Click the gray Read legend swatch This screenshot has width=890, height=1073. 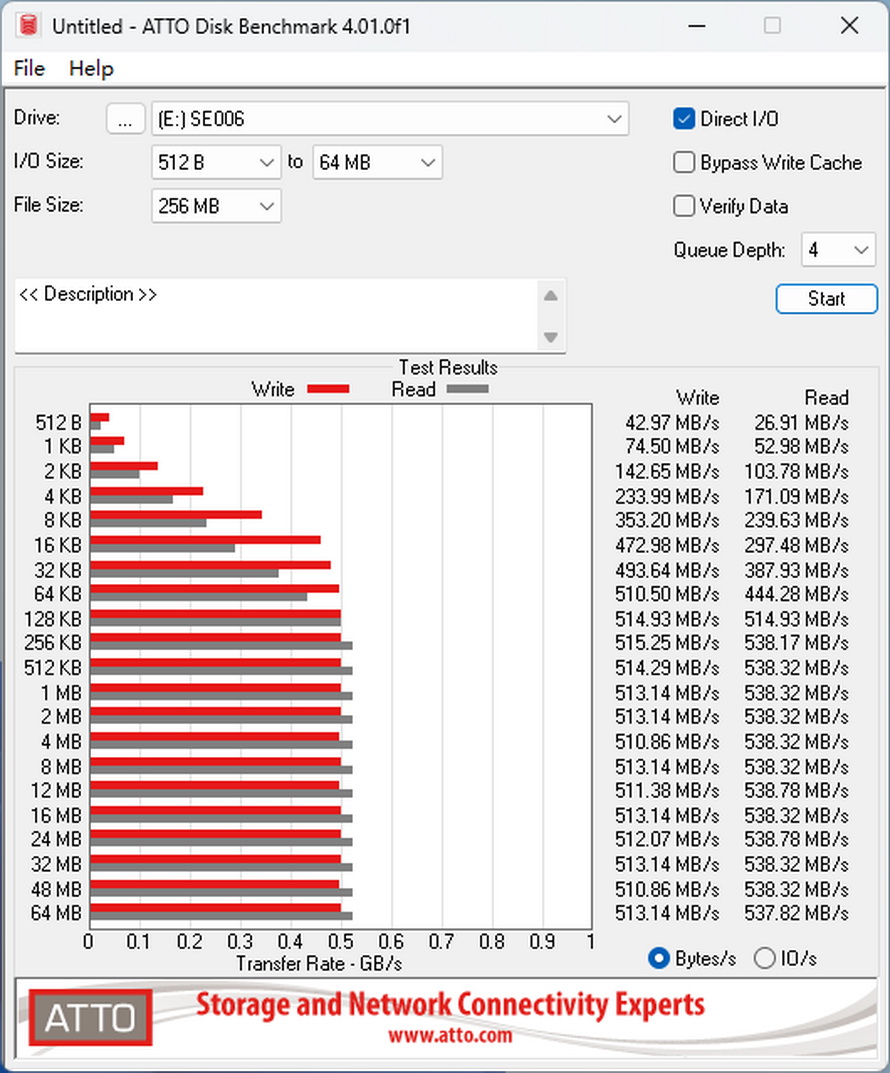[466, 389]
